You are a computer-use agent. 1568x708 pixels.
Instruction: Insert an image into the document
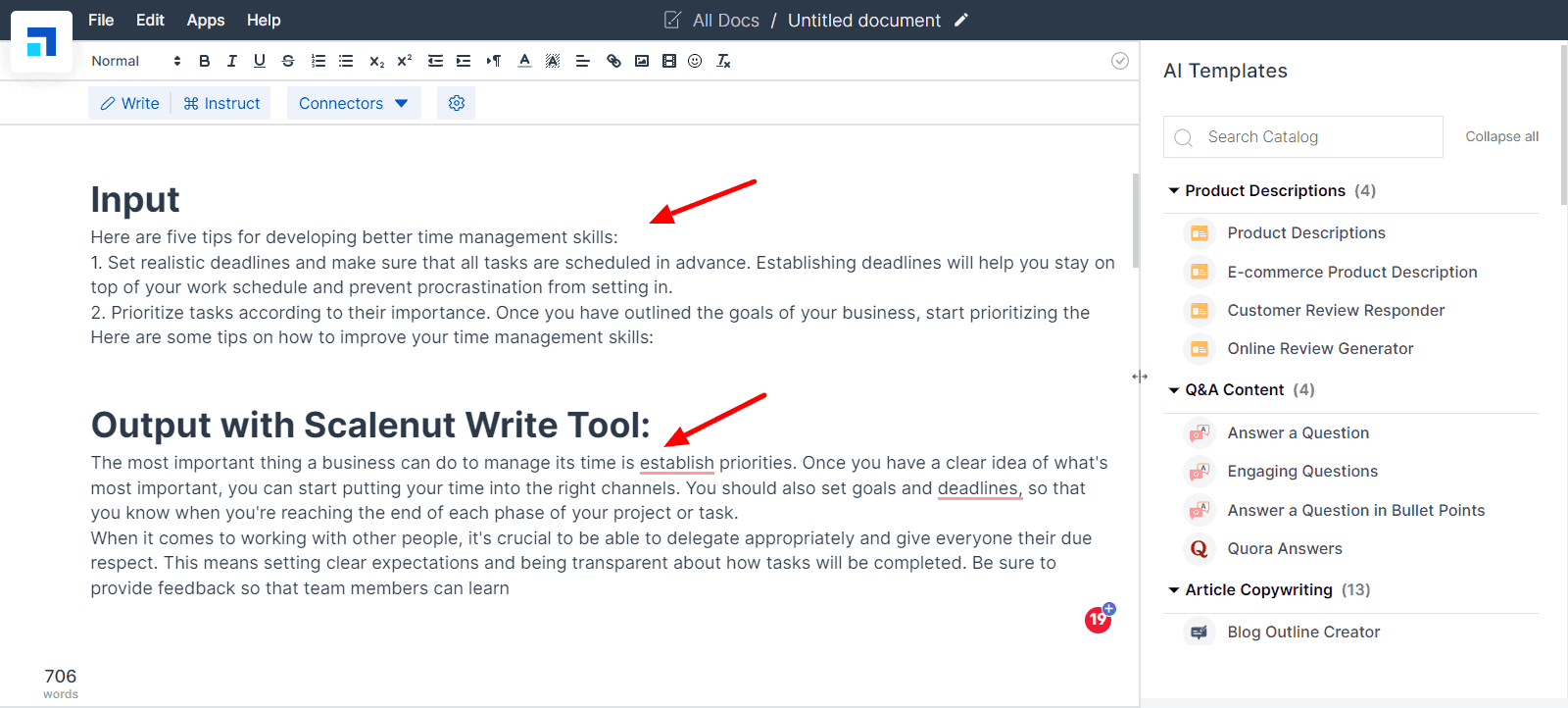[x=642, y=61]
